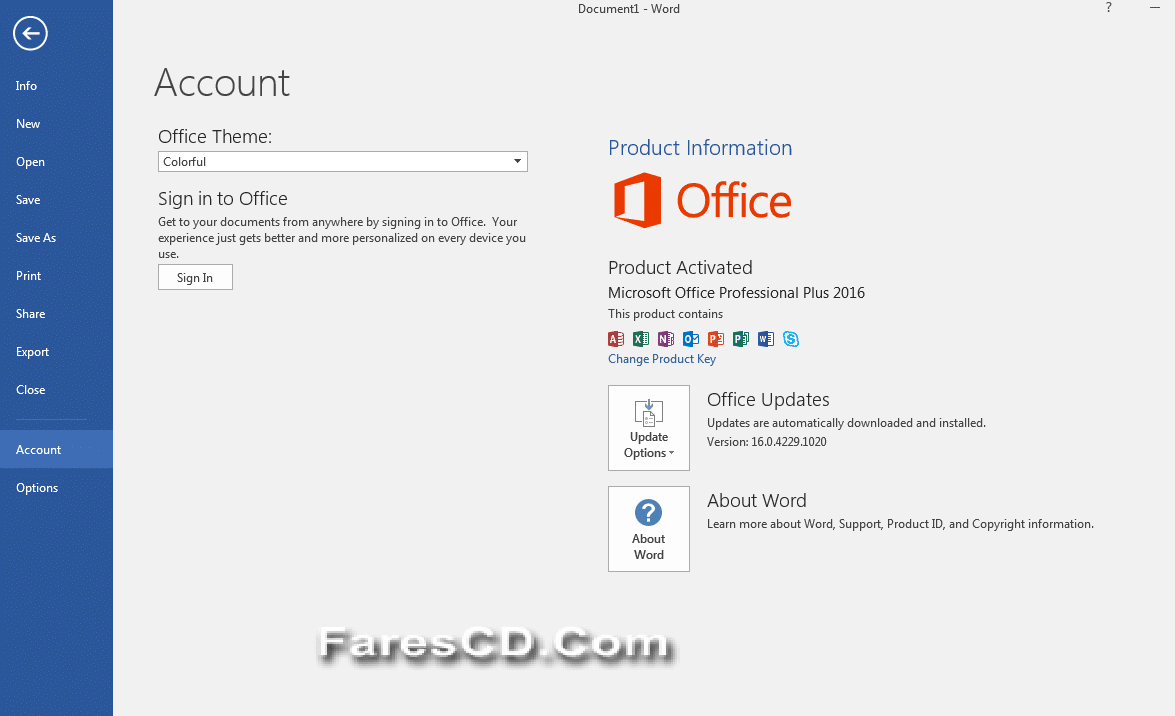Click the Product Information heading
The height and width of the screenshot is (716, 1175).
[x=700, y=148]
